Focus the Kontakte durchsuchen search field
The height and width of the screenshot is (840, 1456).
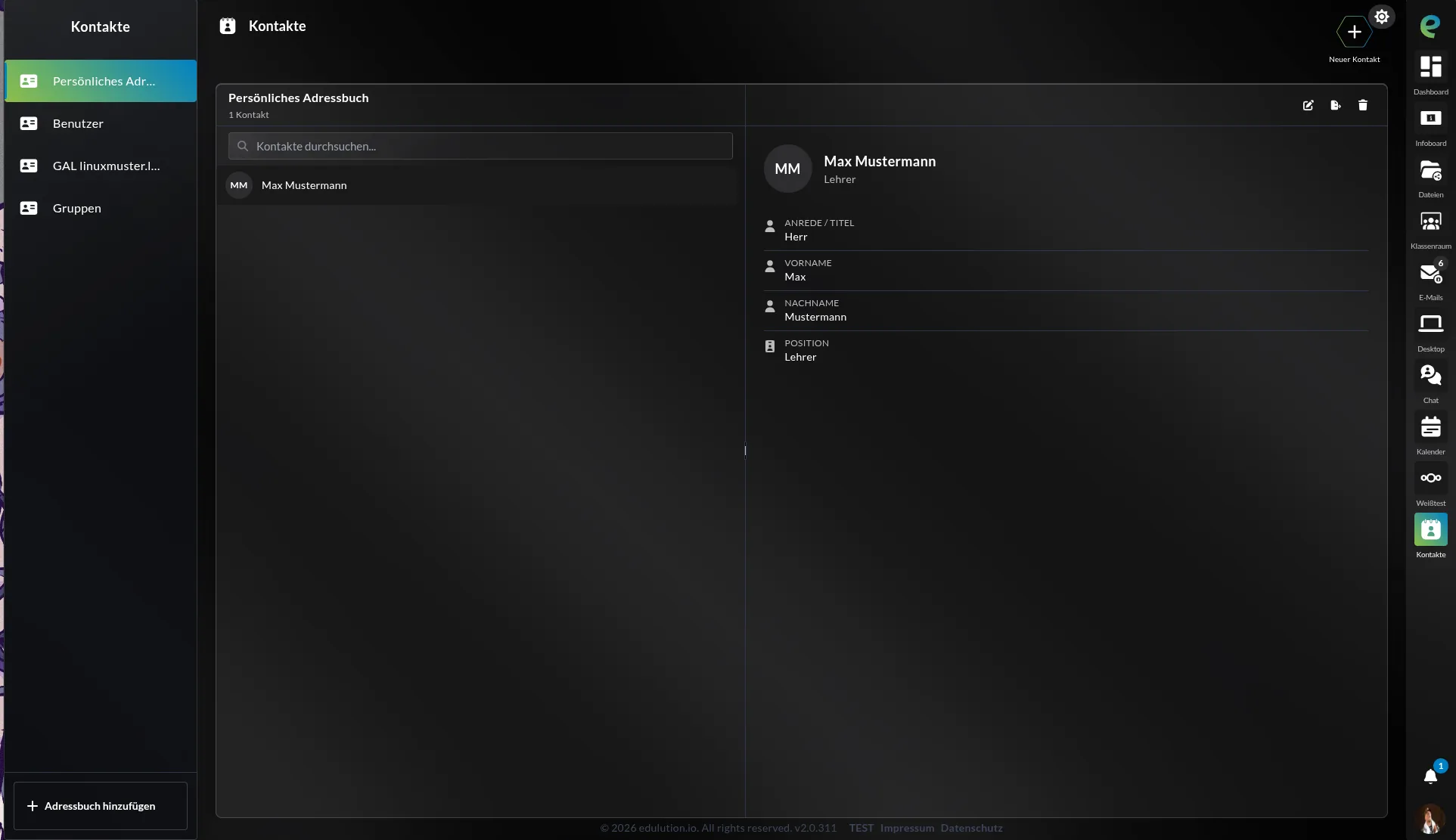point(480,146)
